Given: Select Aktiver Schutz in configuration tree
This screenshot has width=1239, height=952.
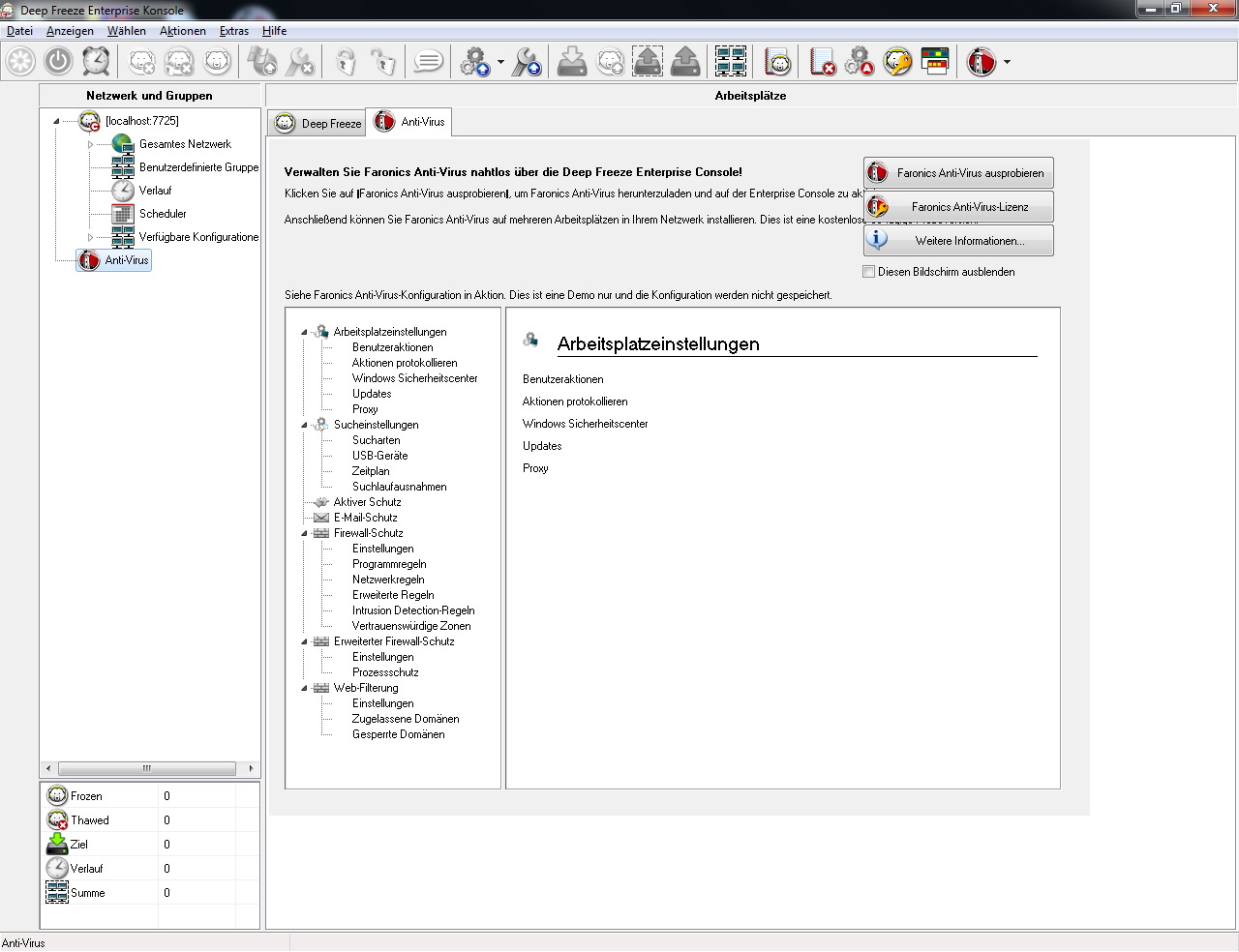Looking at the screenshot, I should pos(367,502).
